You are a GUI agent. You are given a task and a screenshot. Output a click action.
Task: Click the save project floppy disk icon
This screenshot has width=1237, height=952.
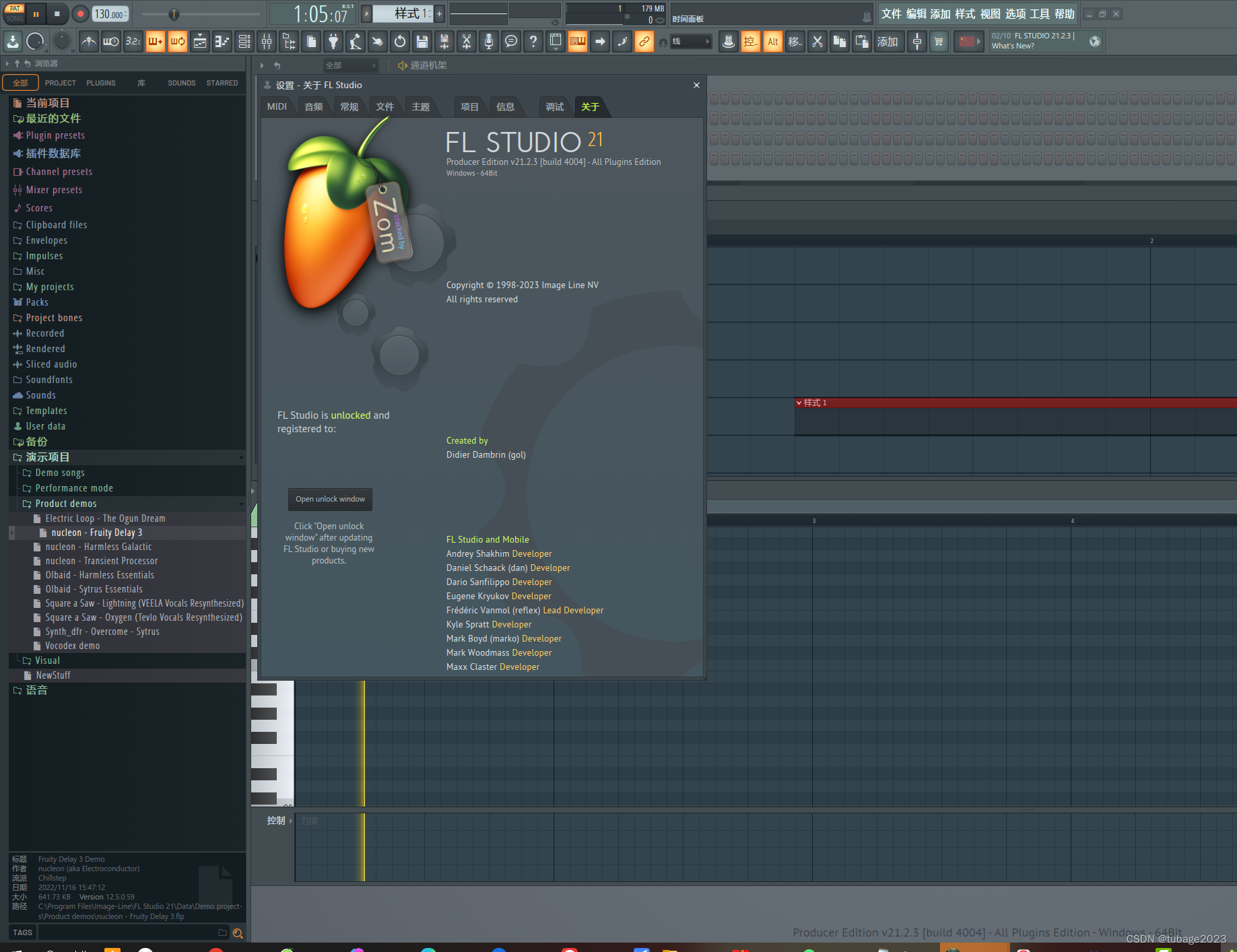point(422,42)
